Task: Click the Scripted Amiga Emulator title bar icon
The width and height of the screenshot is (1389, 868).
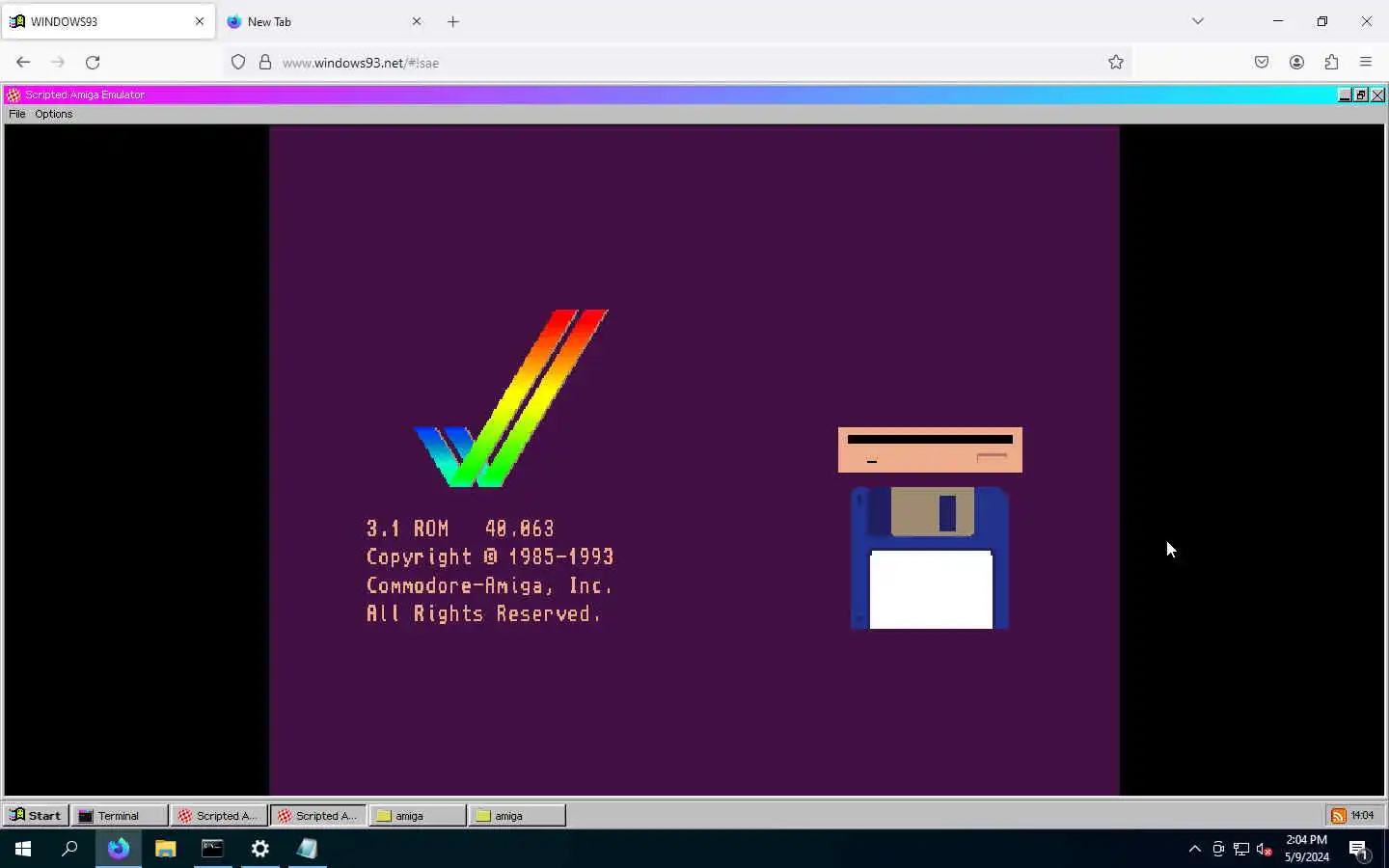Action: [x=14, y=95]
